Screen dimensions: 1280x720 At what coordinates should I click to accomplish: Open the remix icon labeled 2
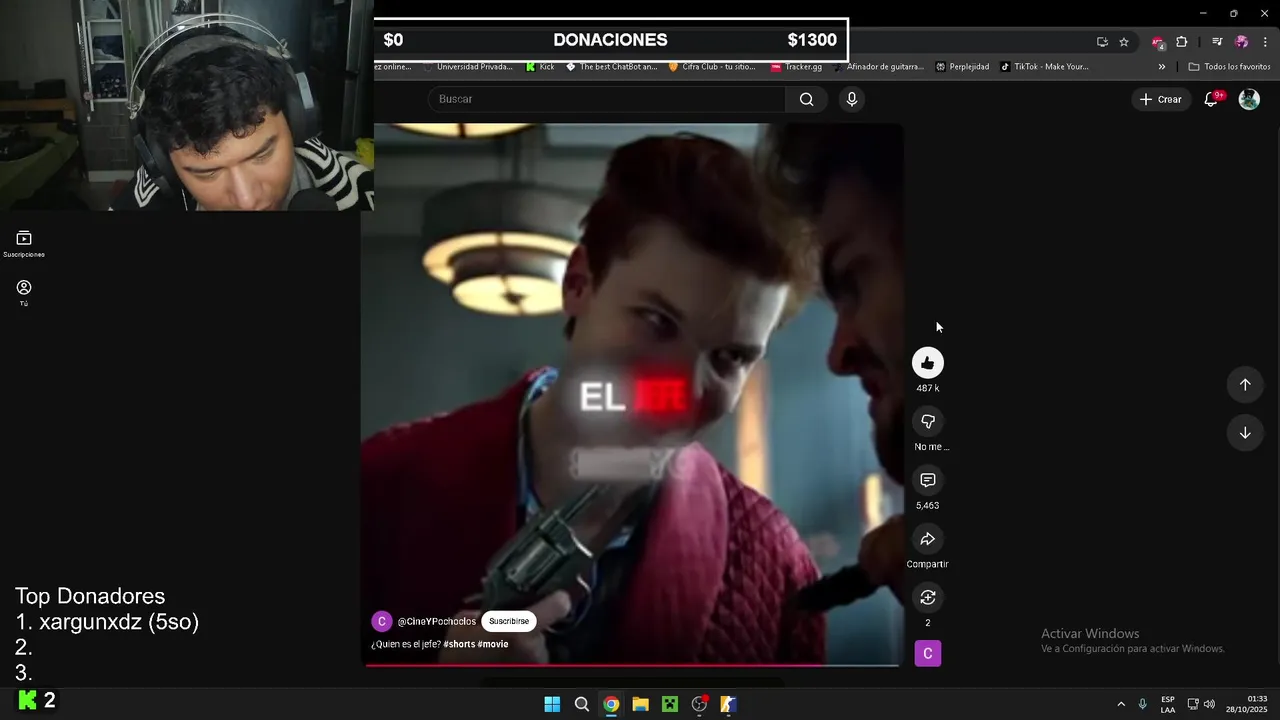927,598
